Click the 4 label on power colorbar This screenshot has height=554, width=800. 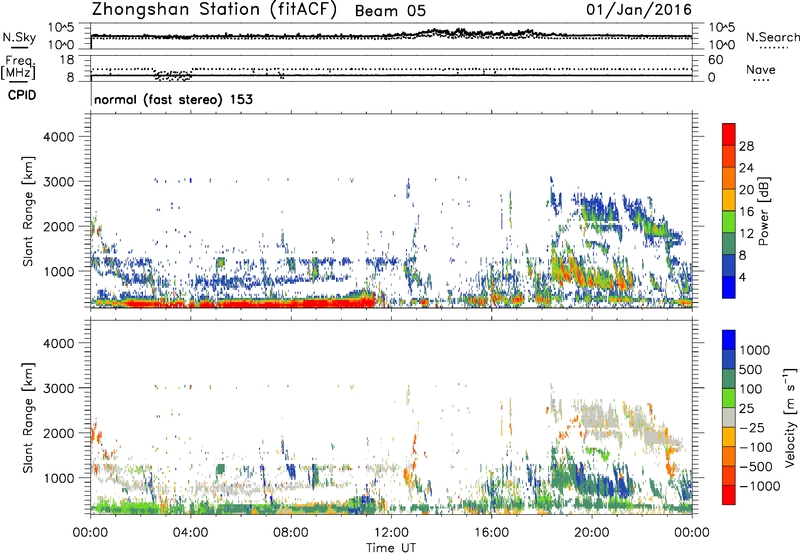click(x=742, y=278)
